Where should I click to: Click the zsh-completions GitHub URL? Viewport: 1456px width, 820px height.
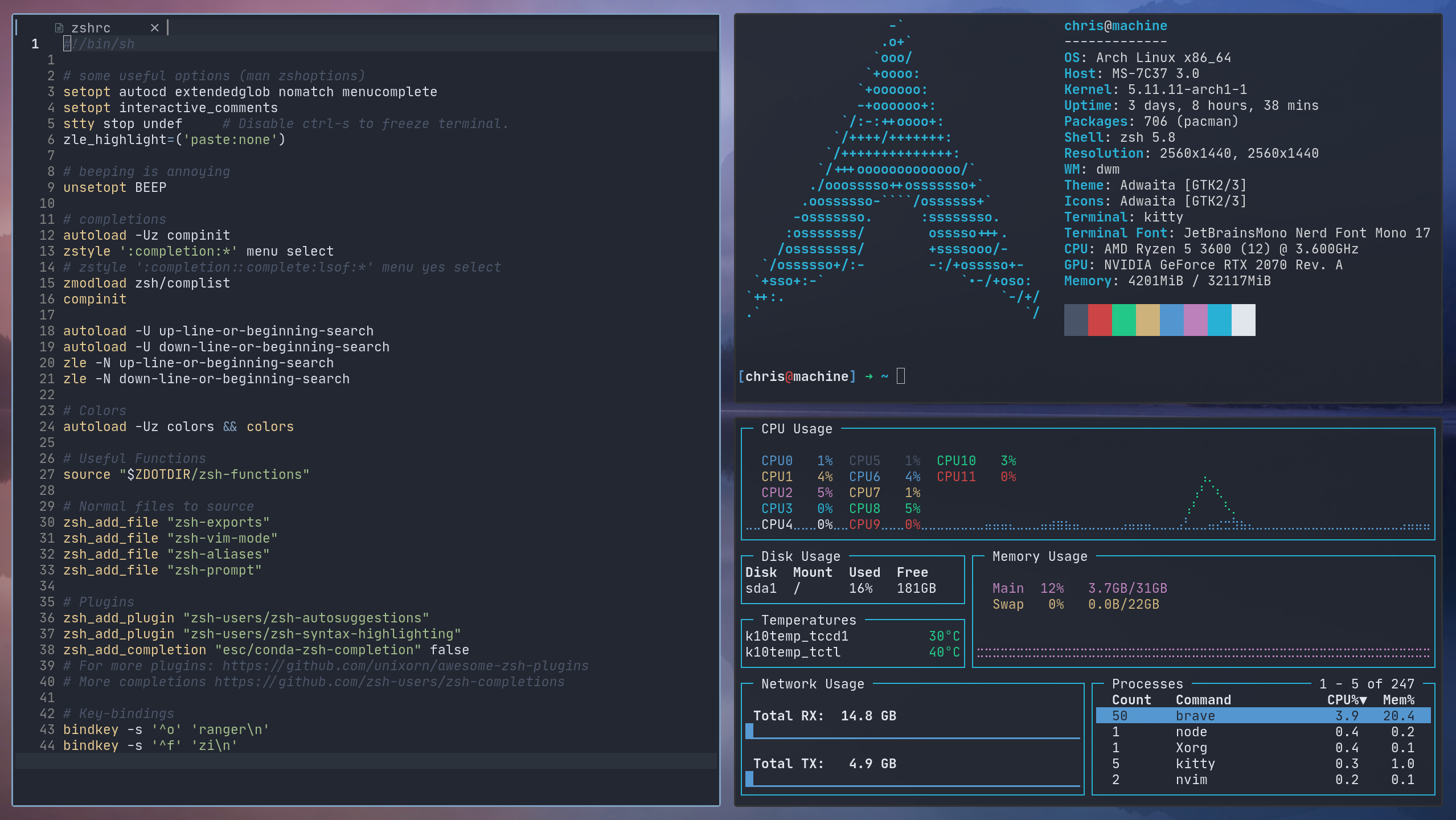coord(389,682)
